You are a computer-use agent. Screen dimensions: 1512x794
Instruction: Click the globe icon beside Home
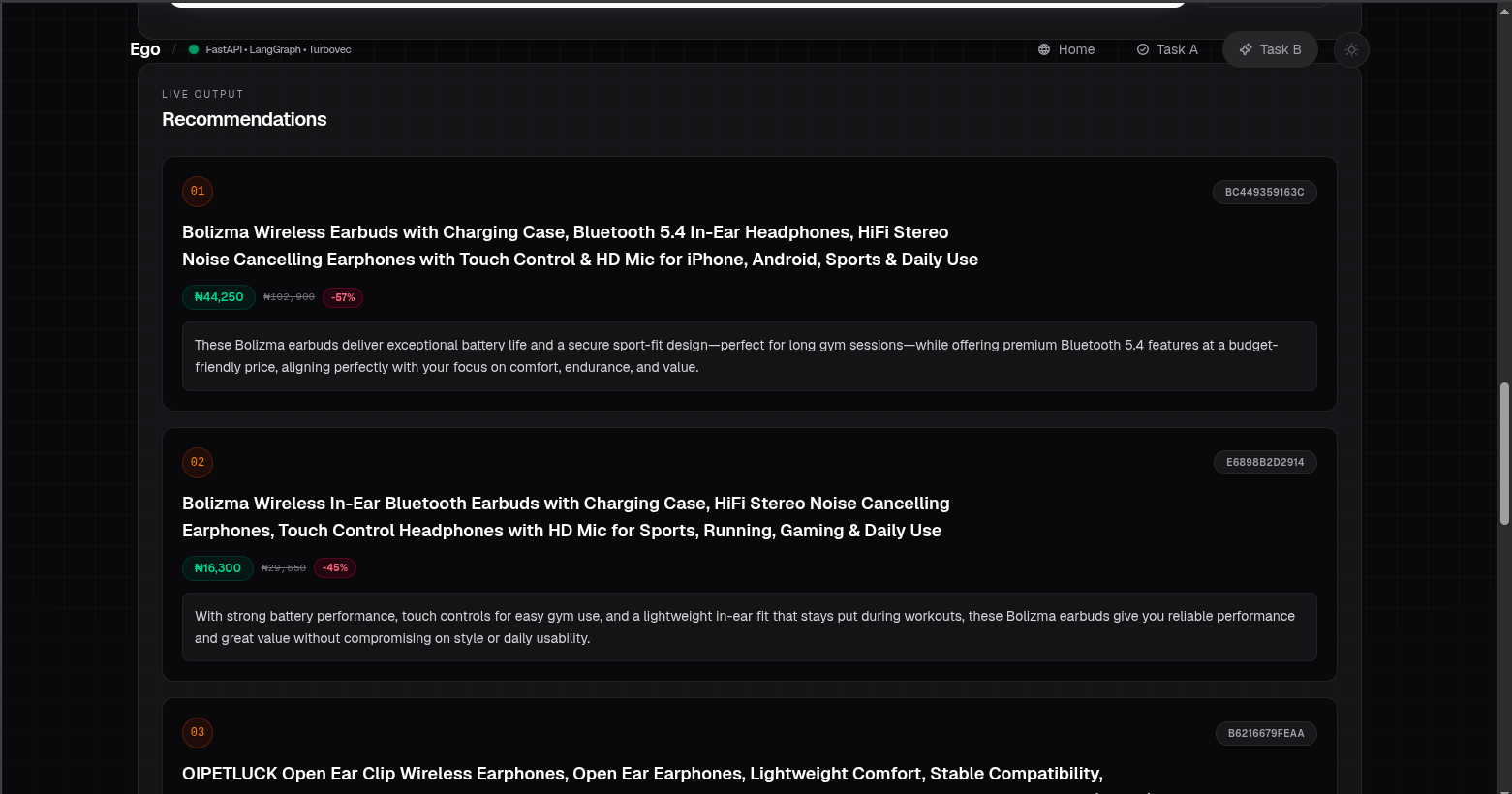(x=1044, y=49)
